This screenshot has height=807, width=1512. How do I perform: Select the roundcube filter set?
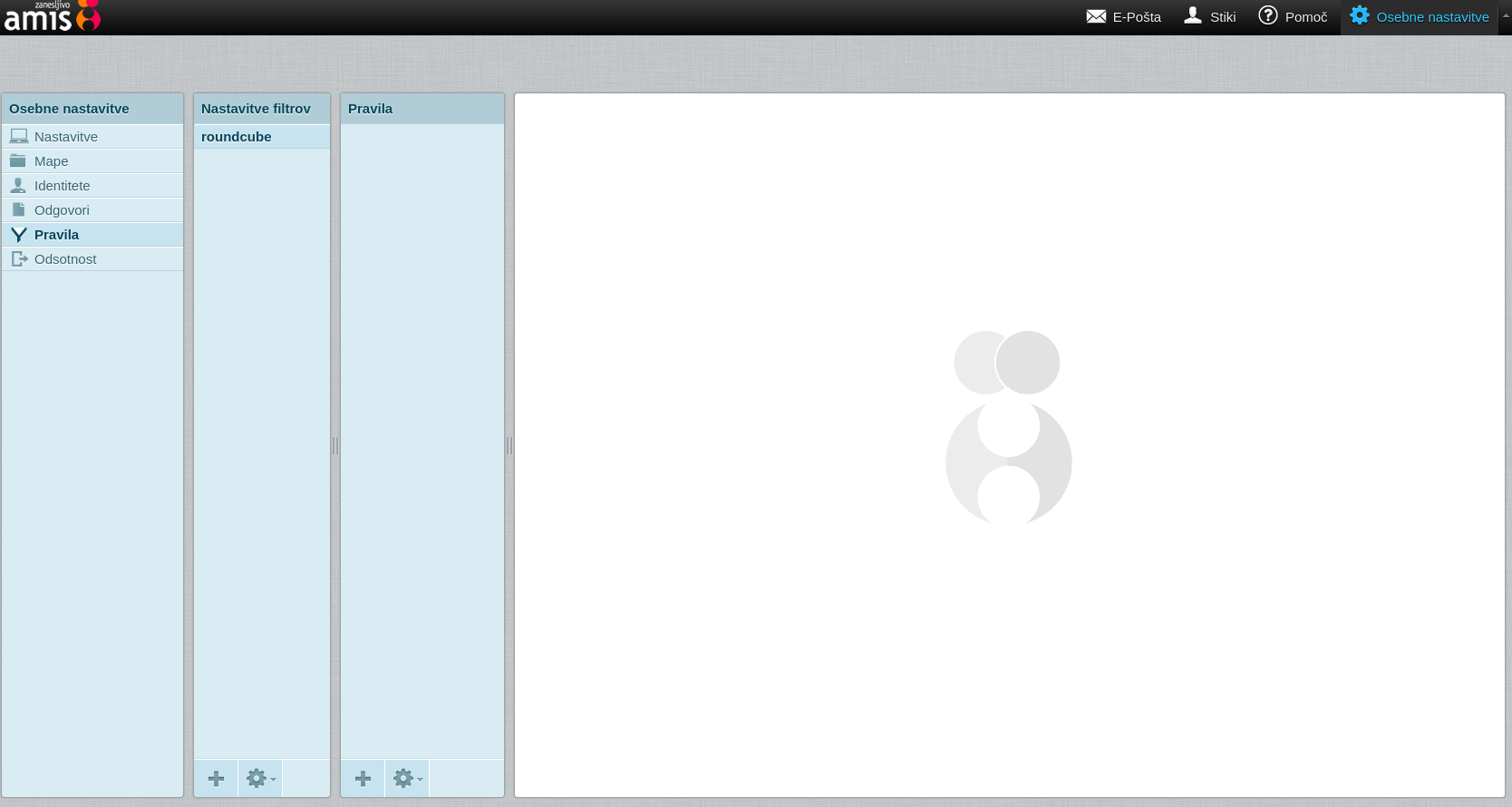pyautogui.click(x=262, y=136)
